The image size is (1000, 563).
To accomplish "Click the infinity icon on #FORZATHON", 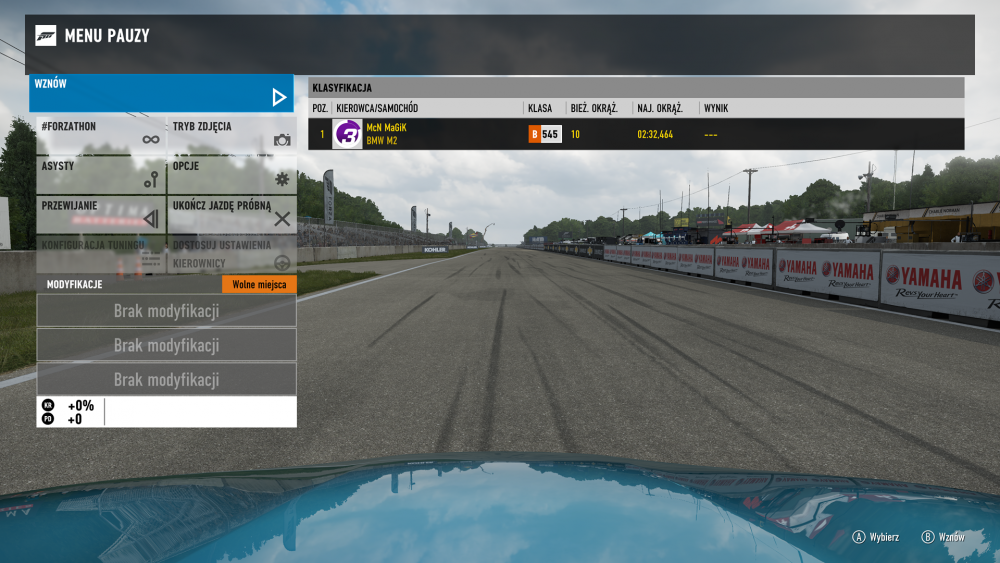I will coord(151,140).
